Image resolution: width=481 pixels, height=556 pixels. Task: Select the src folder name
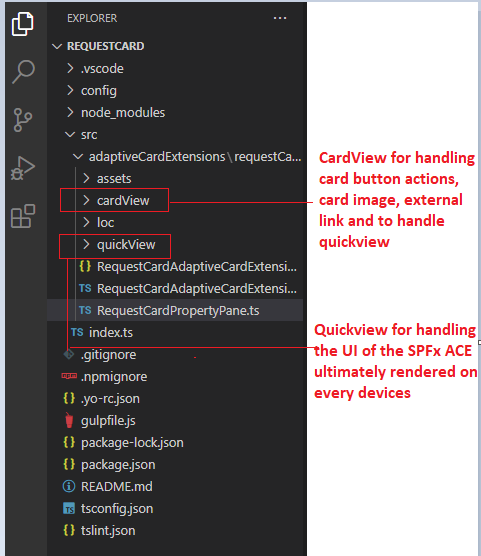coord(89,135)
